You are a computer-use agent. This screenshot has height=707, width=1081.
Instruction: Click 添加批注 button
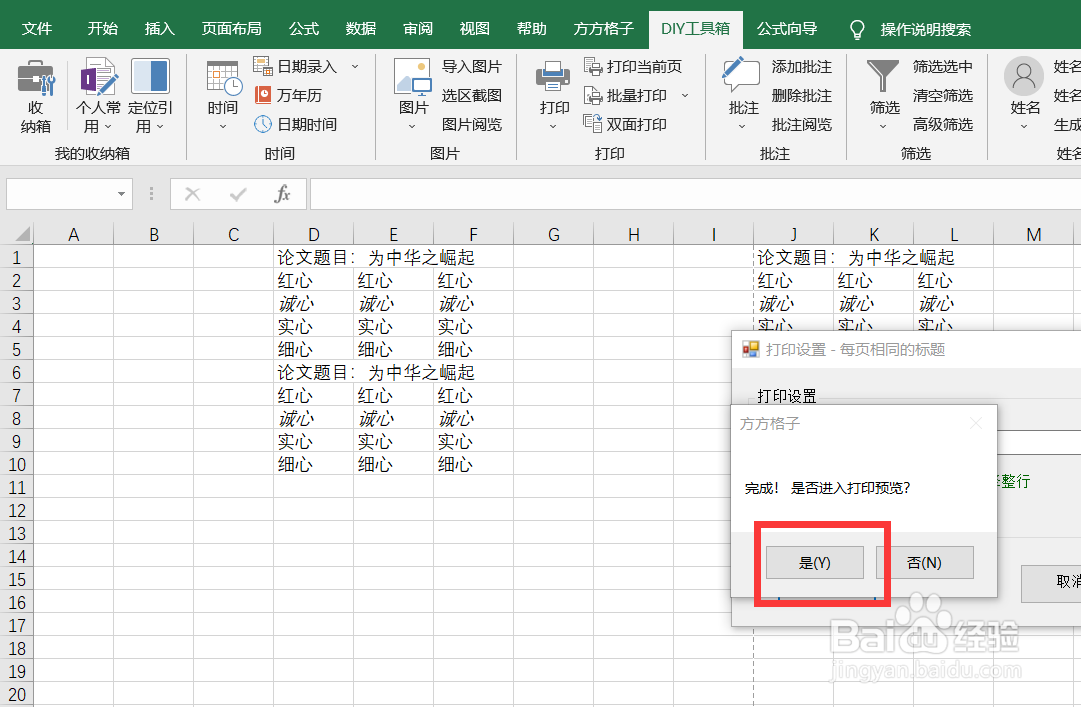[x=802, y=67]
